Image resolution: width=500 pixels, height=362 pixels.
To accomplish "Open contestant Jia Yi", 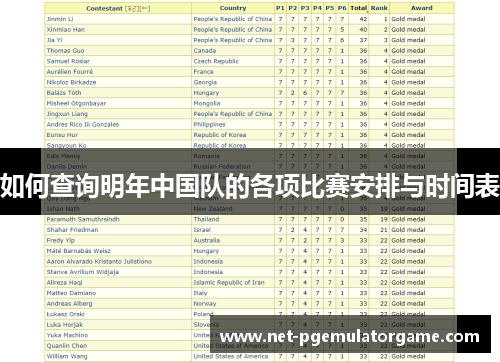I will tap(54, 40).
